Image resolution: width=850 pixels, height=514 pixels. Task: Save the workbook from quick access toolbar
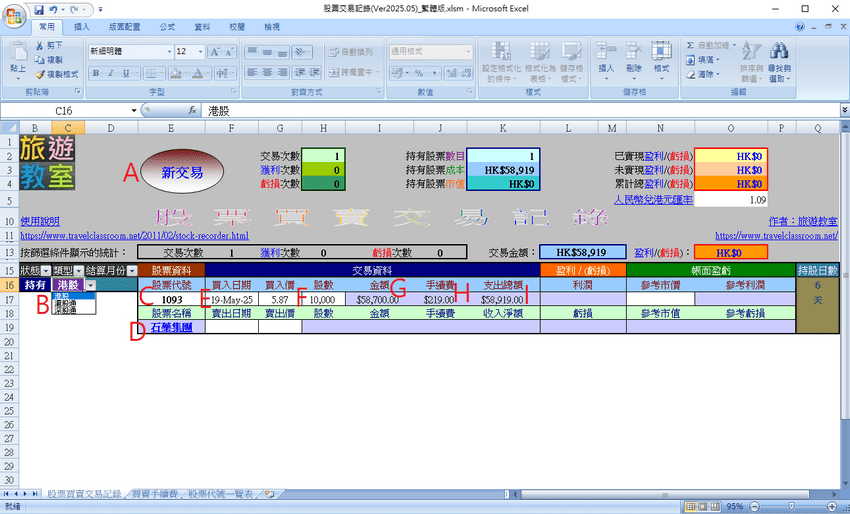click(x=39, y=9)
